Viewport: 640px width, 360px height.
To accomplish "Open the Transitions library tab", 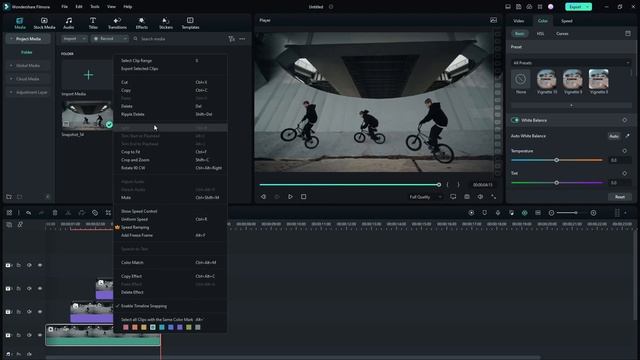I will point(117,23).
